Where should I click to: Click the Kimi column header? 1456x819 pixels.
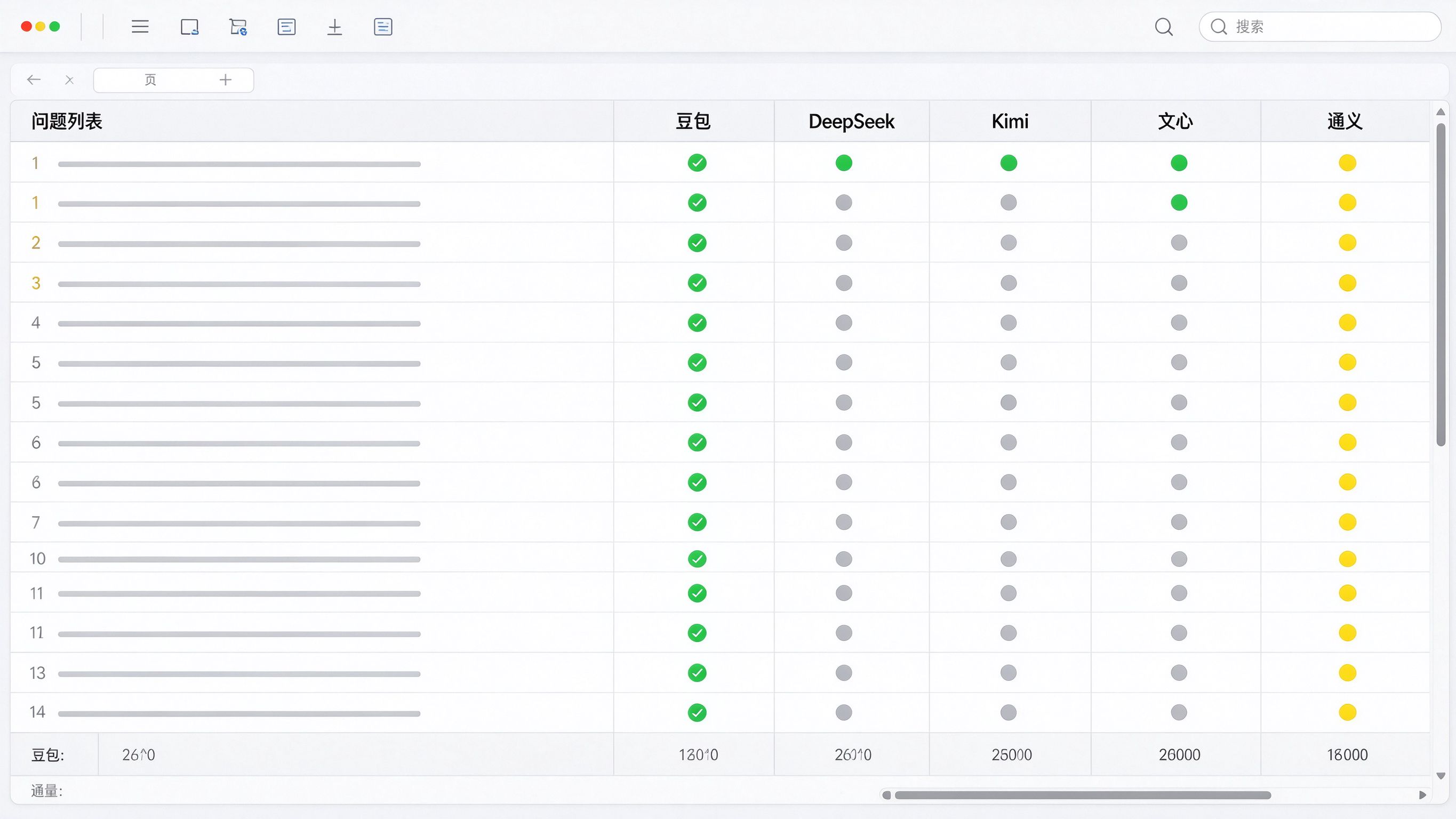click(x=1010, y=121)
